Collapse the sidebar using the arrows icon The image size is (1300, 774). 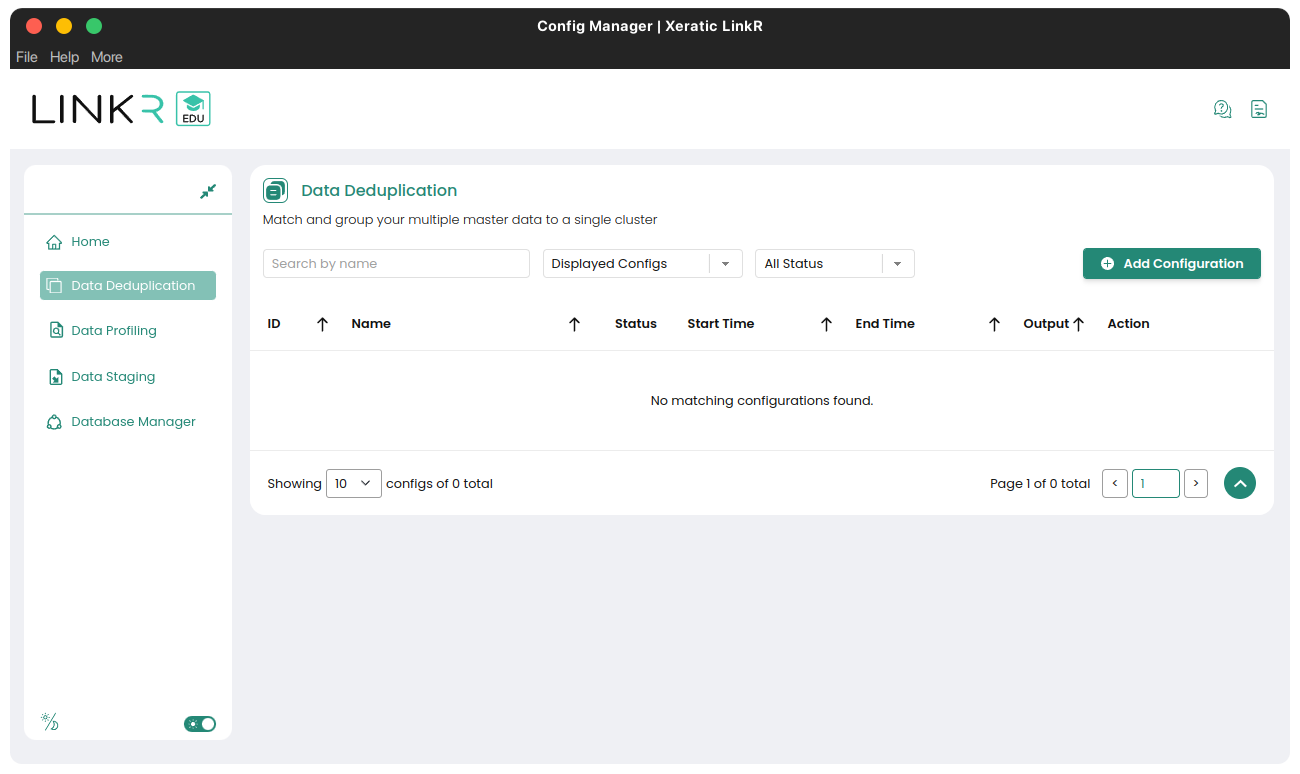pyautogui.click(x=208, y=191)
